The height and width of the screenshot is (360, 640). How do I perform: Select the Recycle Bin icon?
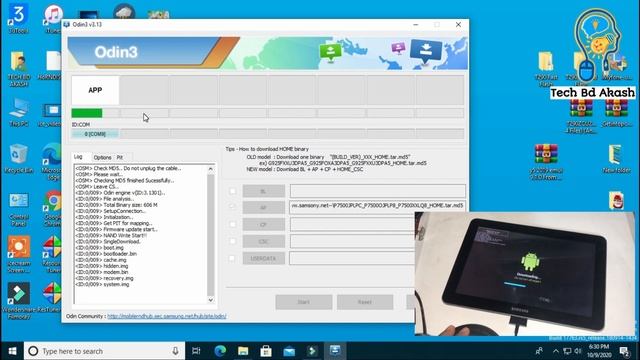click(x=18, y=158)
